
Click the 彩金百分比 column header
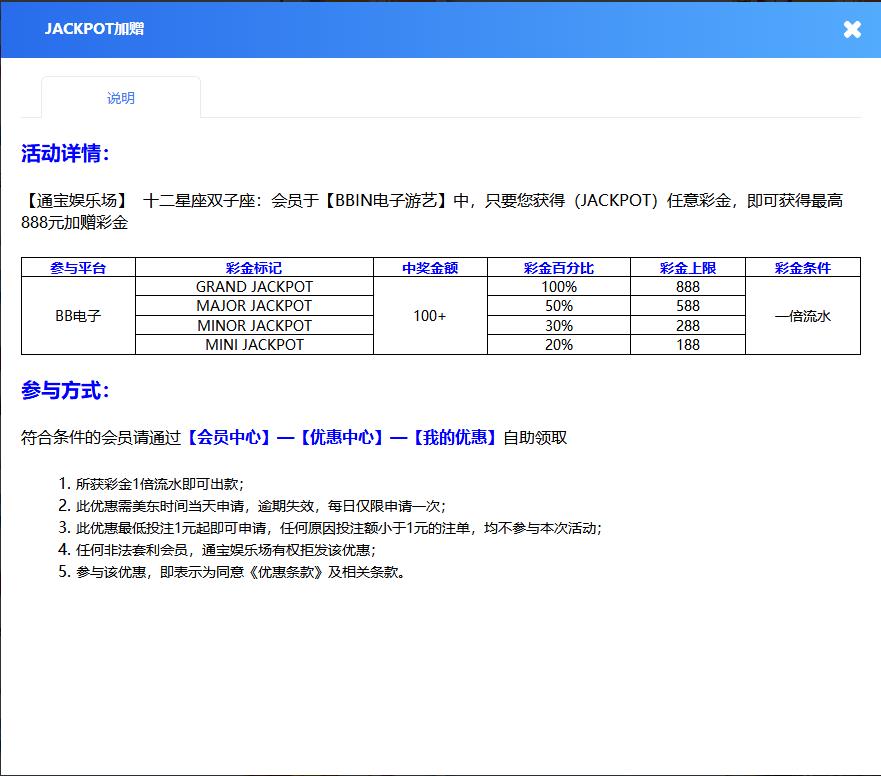point(558,268)
